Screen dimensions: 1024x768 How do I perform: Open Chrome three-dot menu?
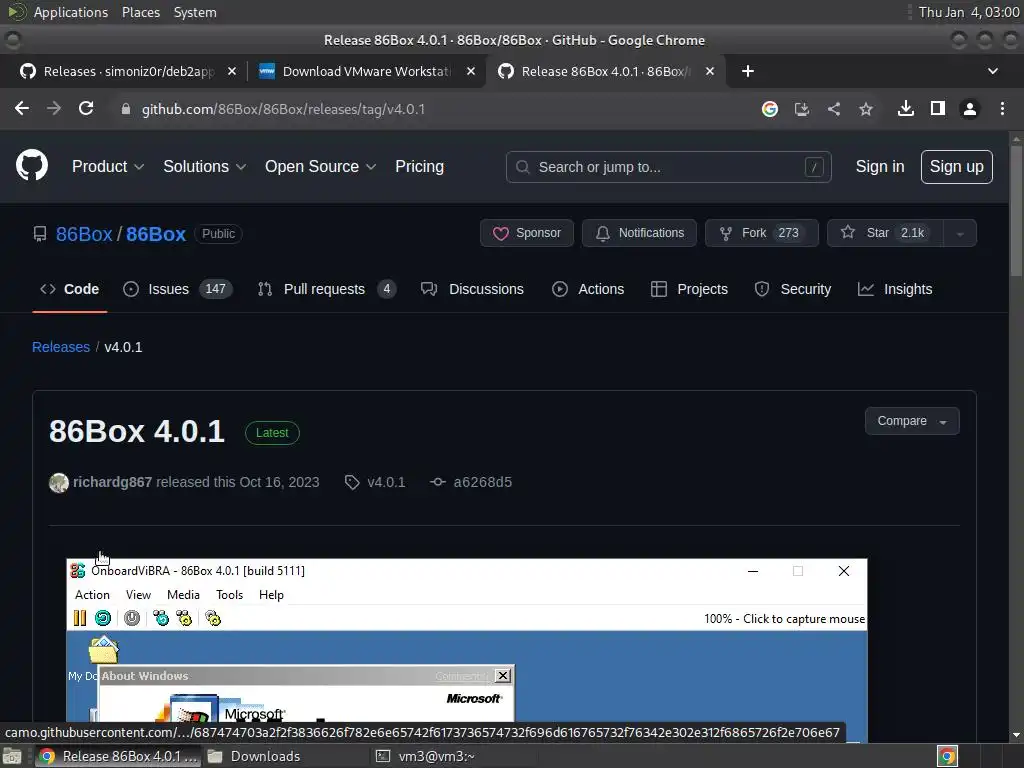[1002, 108]
